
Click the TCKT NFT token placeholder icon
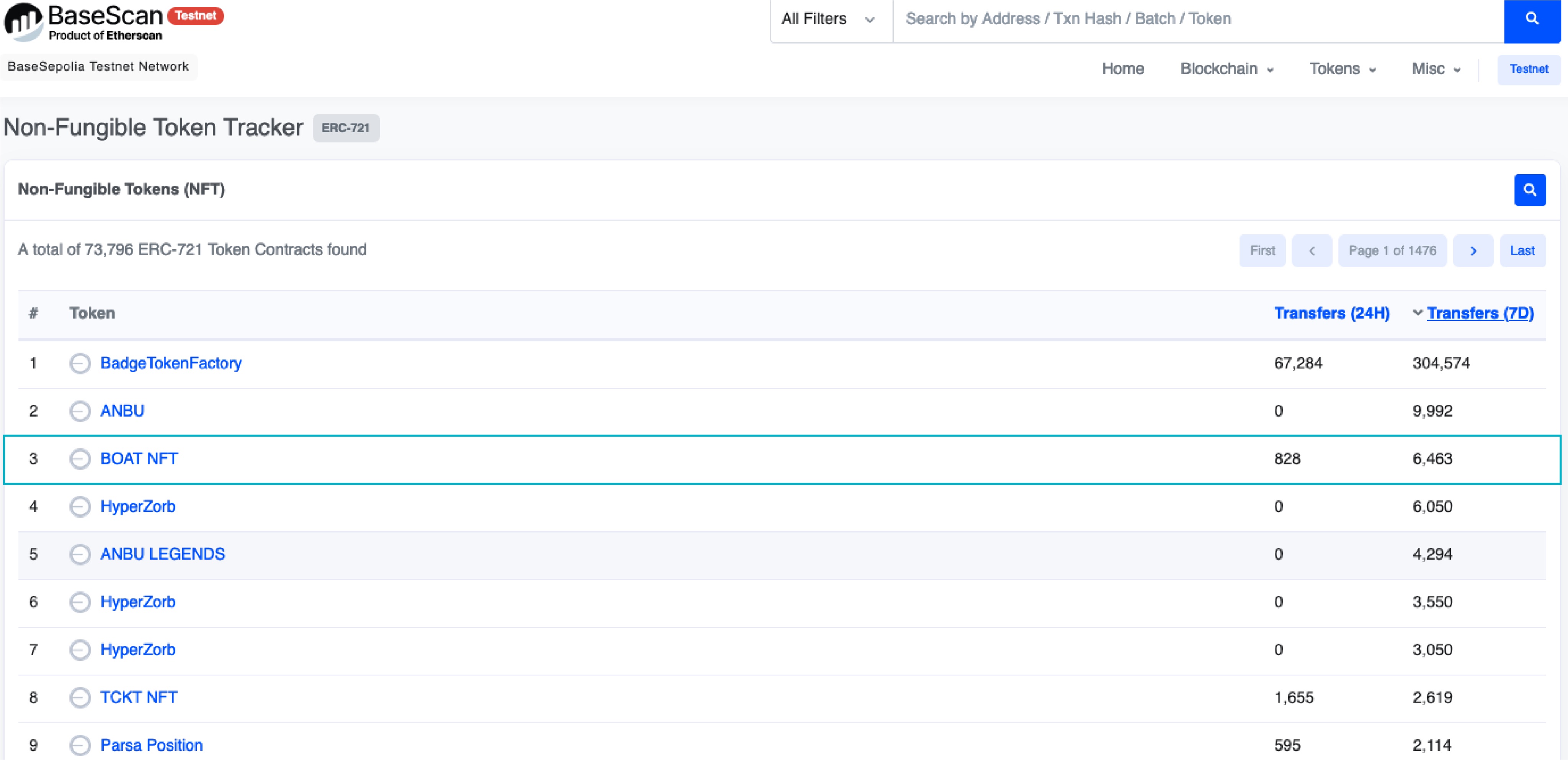tap(80, 698)
